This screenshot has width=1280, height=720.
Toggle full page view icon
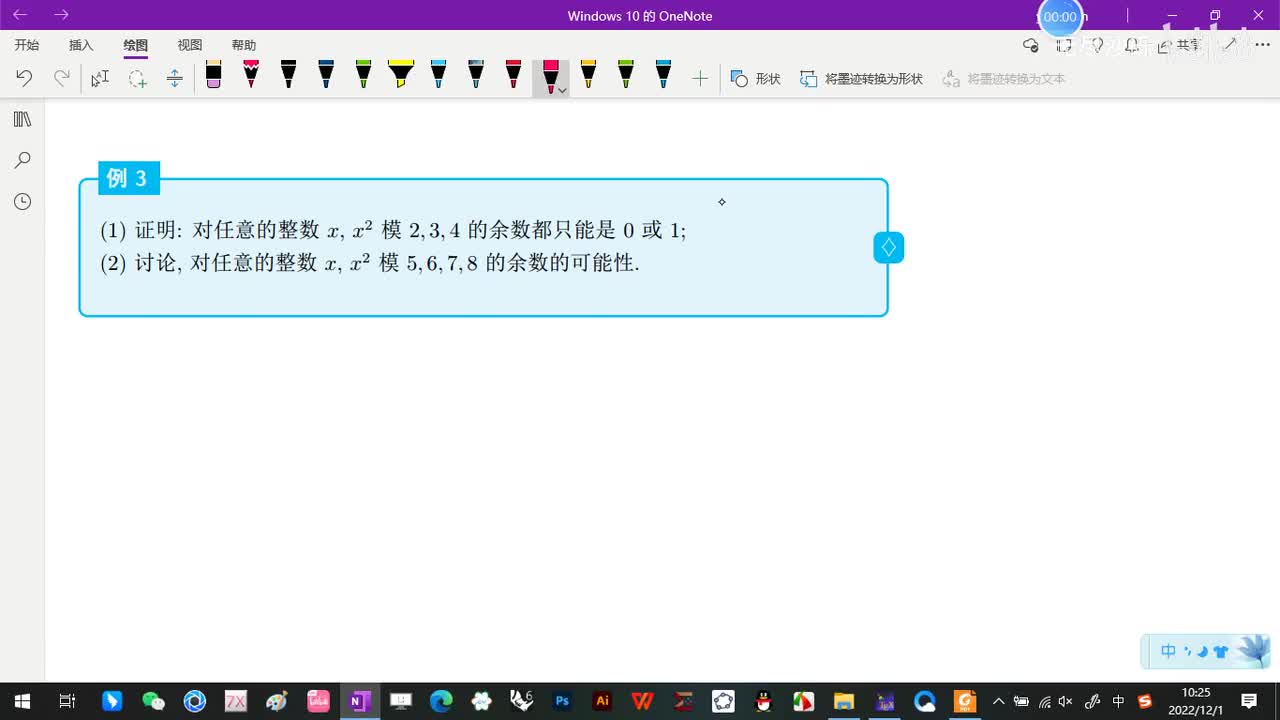coord(1064,45)
